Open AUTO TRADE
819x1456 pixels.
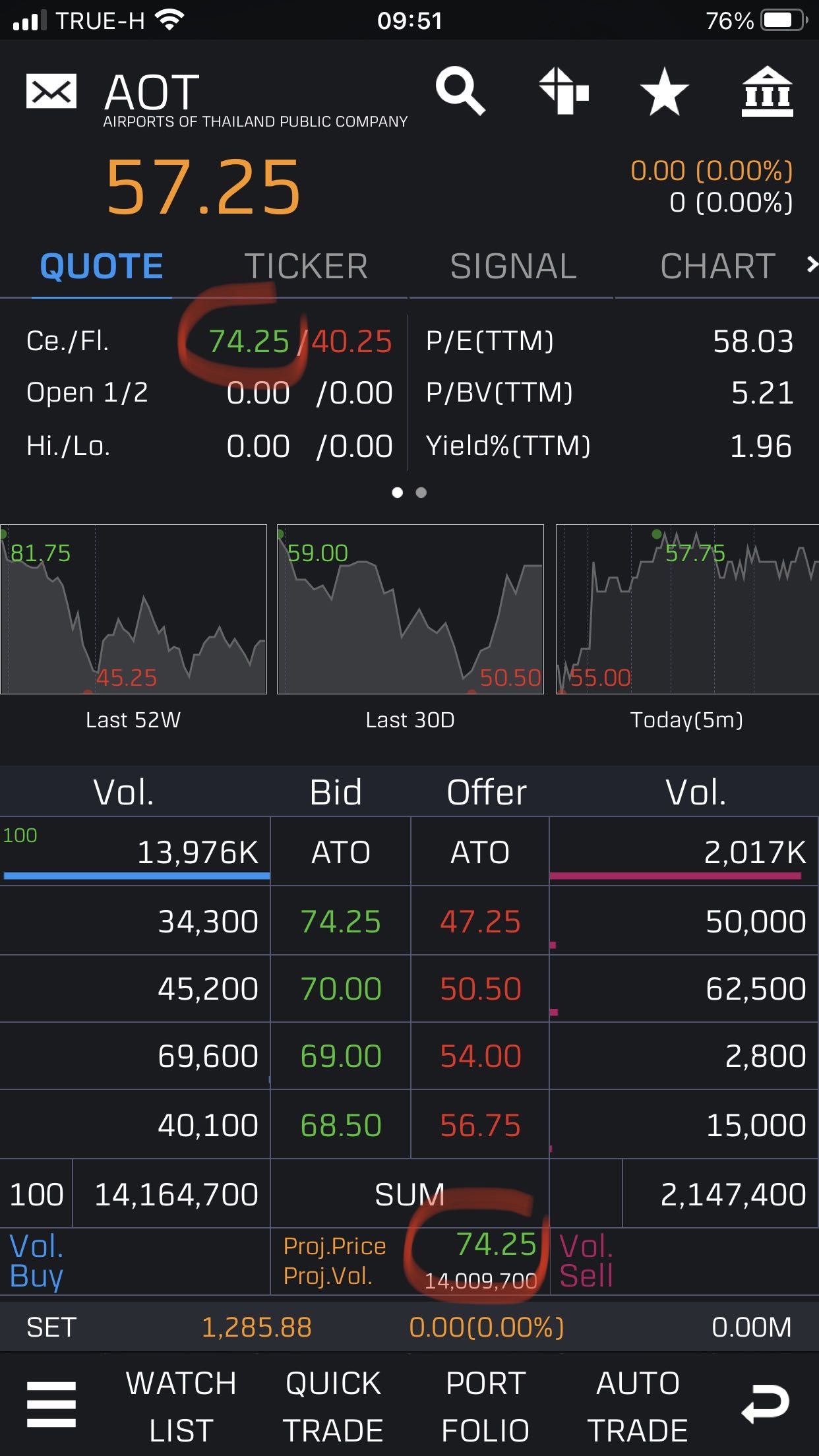(x=638, y=1407)
